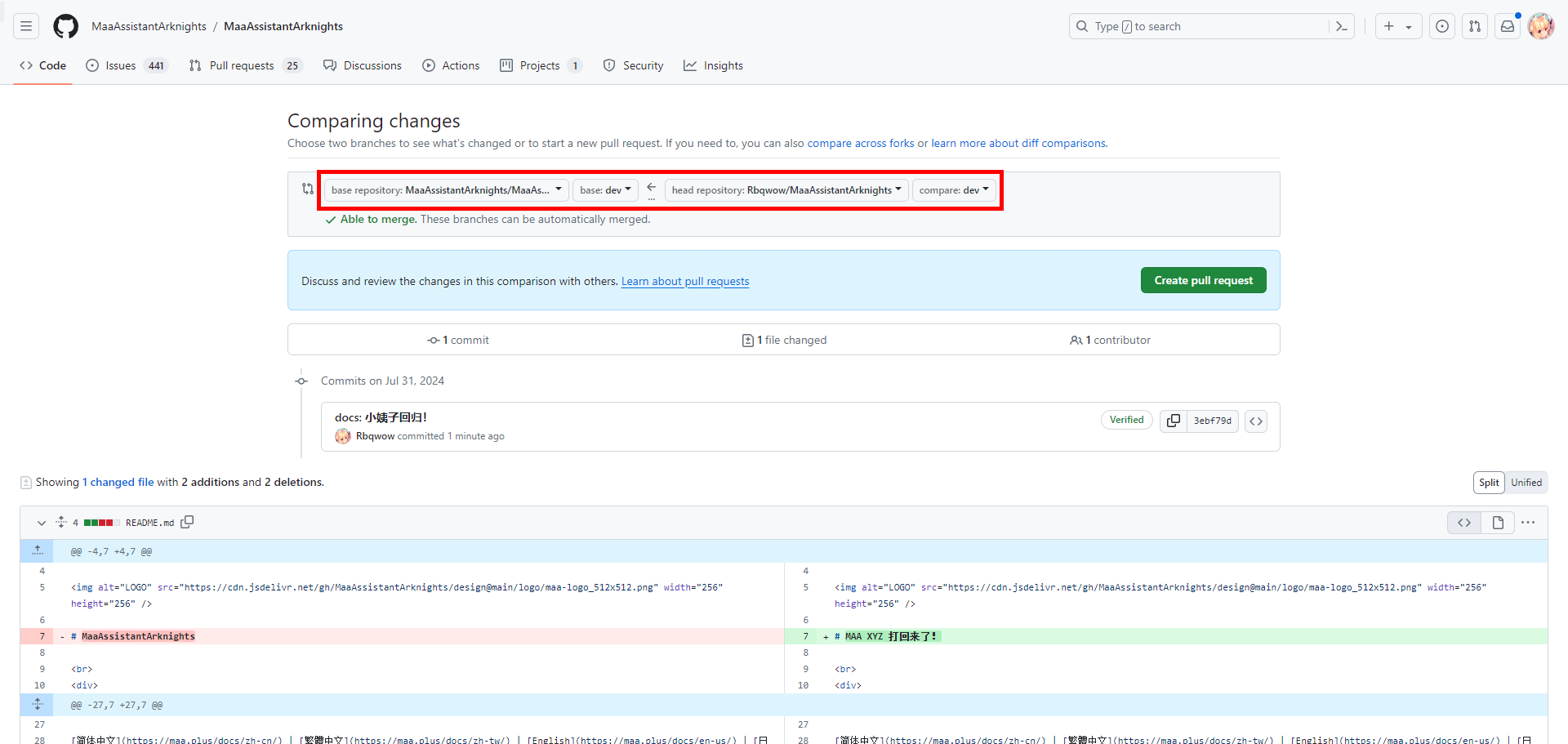Open the base repository dropdown

click(x=447, y=190)
